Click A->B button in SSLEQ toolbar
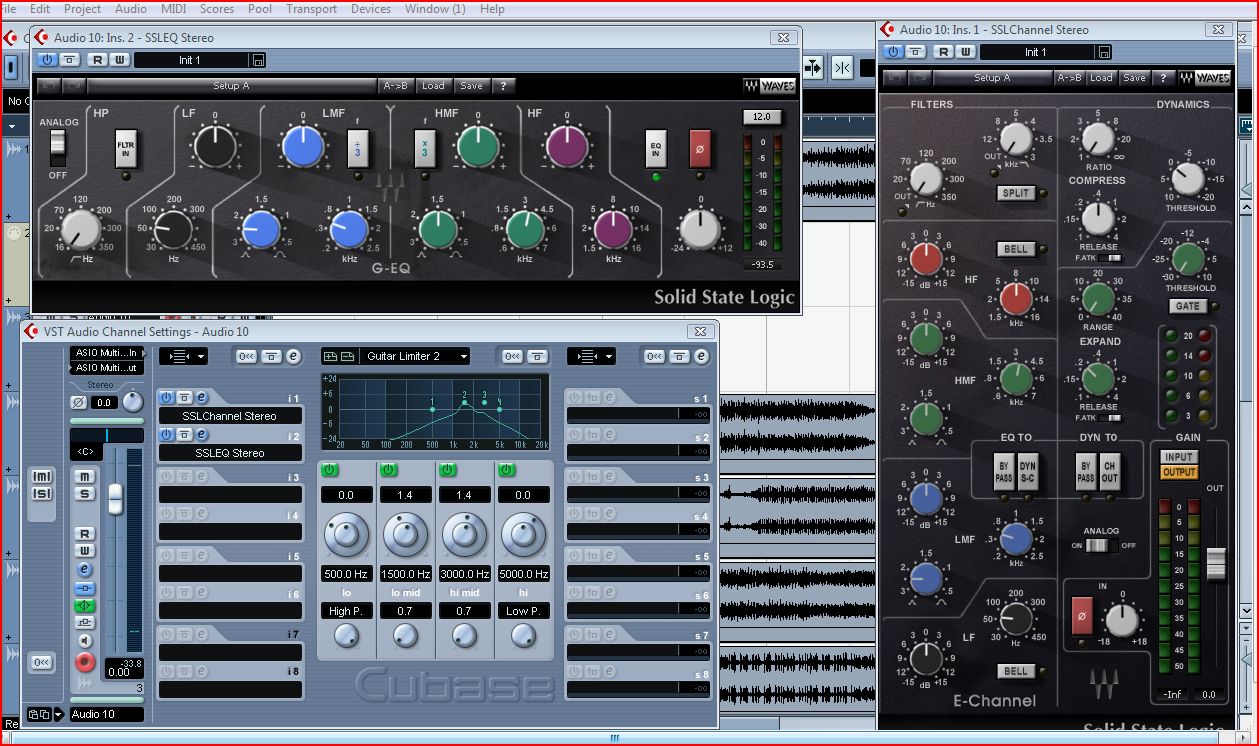 395,86
